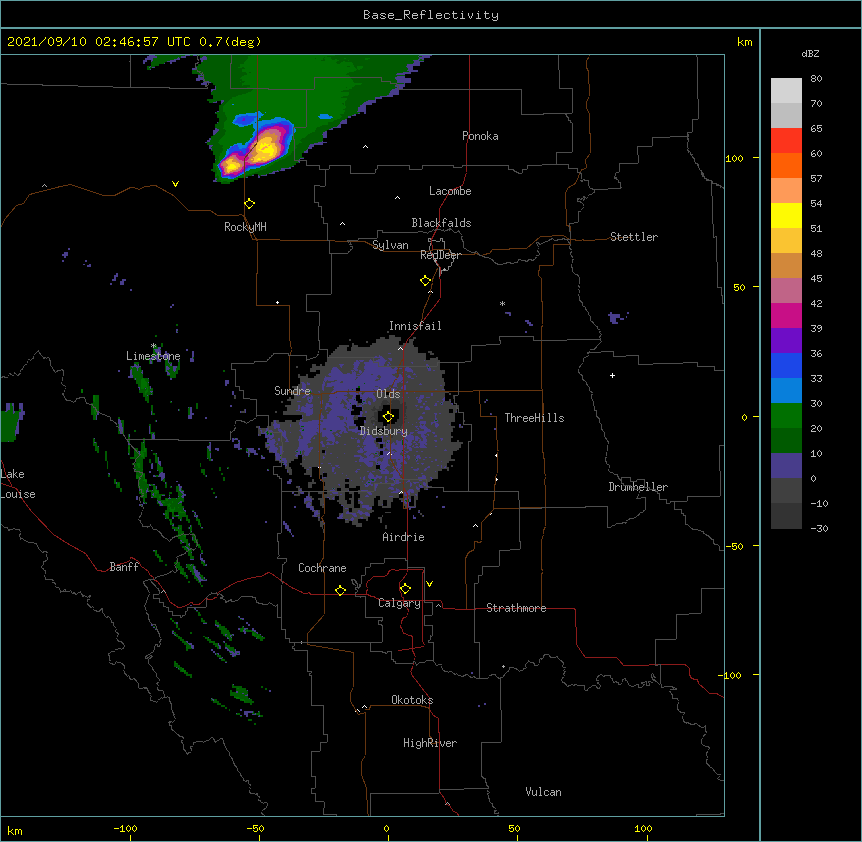The image size is (862, 842).
Task: Click the Olds town label
Action: (388, 394)
